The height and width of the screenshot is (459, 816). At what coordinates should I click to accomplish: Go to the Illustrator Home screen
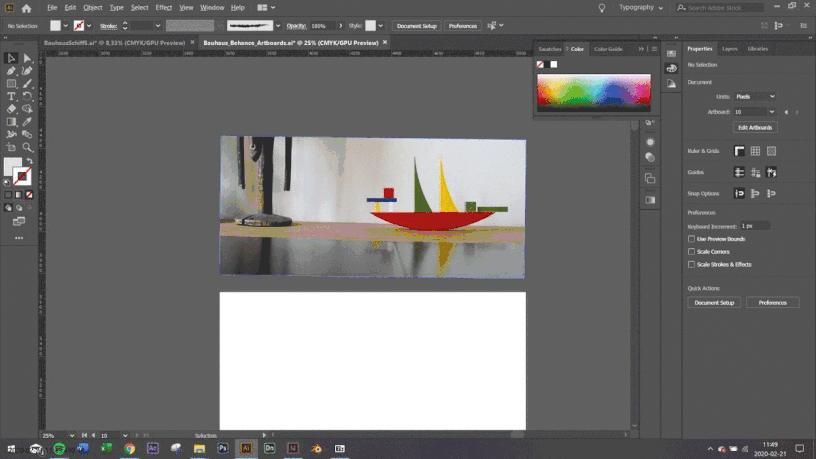coord(27,8)
